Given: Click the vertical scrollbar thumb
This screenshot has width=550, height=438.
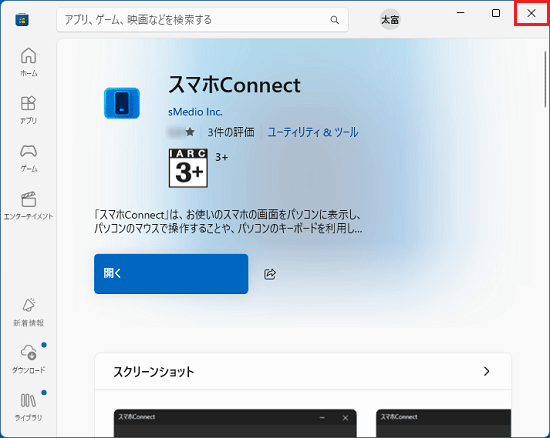Looking at the screenshot, I should tap(545, 79).
